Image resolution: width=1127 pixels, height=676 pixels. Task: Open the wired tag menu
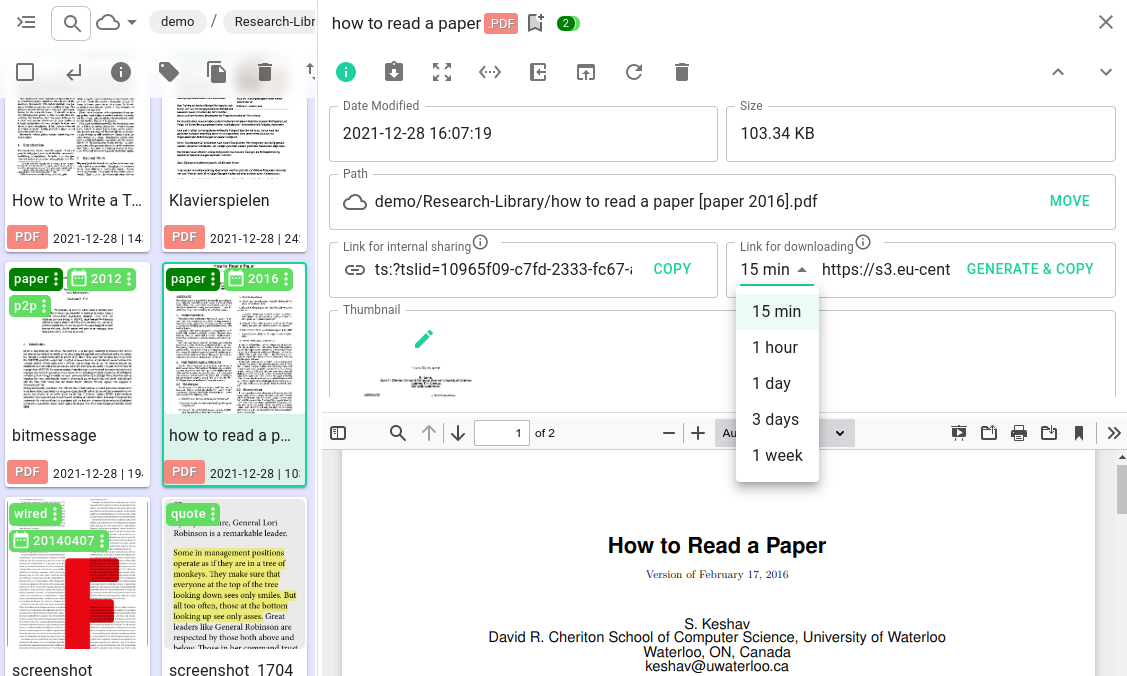[55, 514]
